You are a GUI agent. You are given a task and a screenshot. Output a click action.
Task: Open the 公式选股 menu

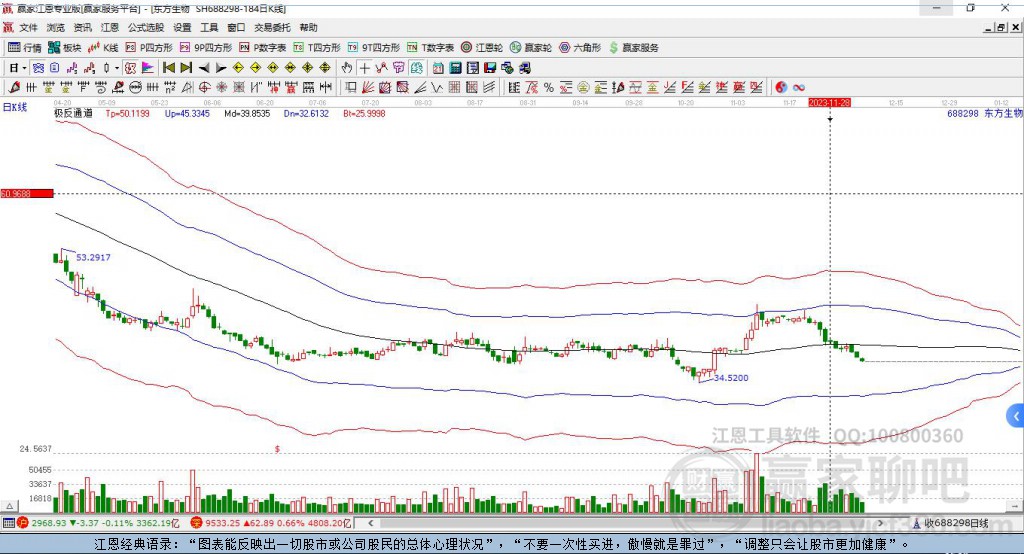146,27
